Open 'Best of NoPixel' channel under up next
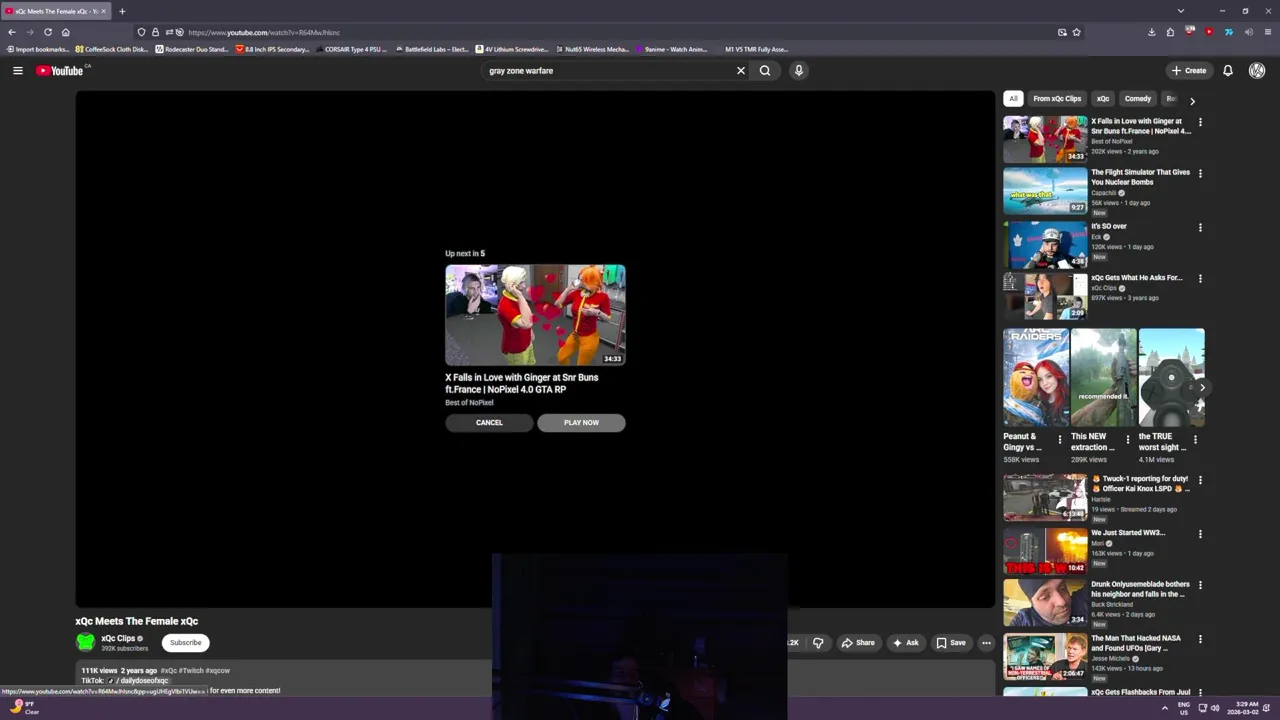 click(469, 402)
